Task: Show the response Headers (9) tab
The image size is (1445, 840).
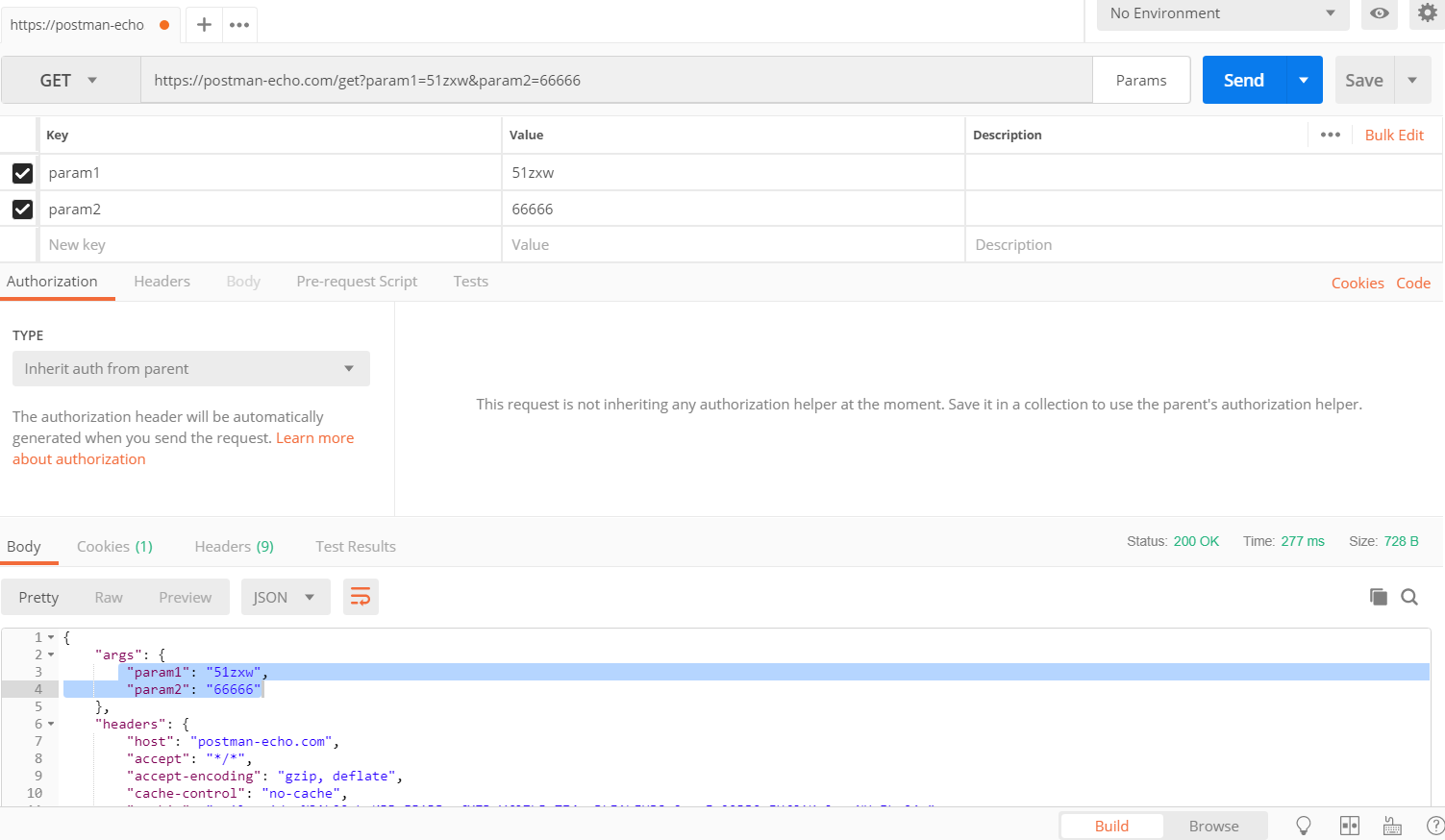Action: tap(234, 546)
